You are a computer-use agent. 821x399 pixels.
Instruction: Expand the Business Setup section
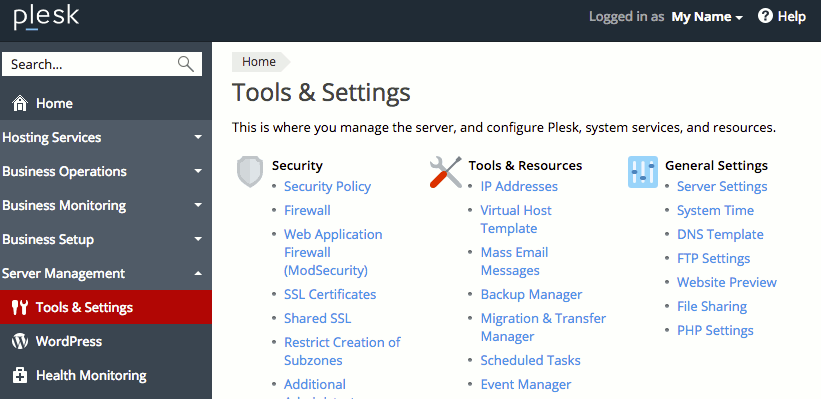click(x=106, y=239)
